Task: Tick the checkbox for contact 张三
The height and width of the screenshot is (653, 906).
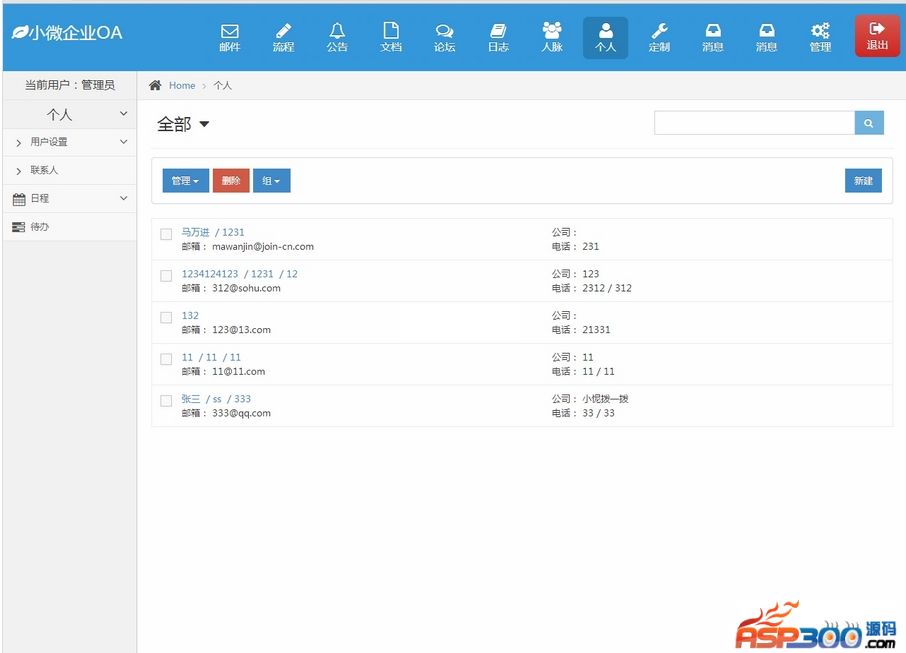Action: pyautogui.click(x=166, y=400)
